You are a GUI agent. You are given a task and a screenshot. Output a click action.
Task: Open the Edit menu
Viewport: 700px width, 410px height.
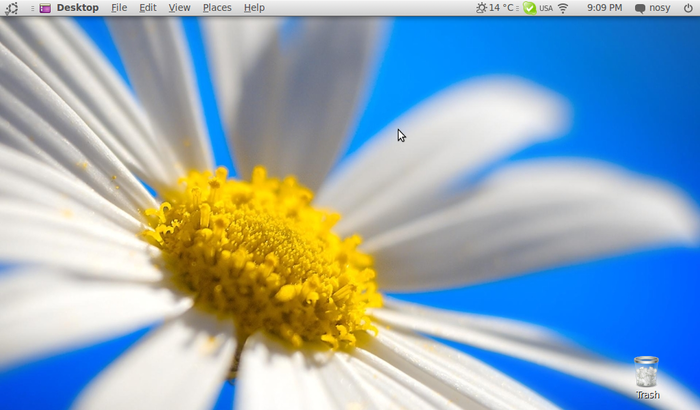(x=148, y=8)
